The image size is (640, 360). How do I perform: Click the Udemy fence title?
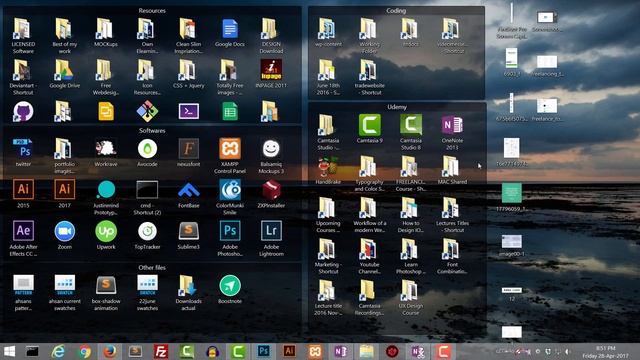(x=397, y=107)
